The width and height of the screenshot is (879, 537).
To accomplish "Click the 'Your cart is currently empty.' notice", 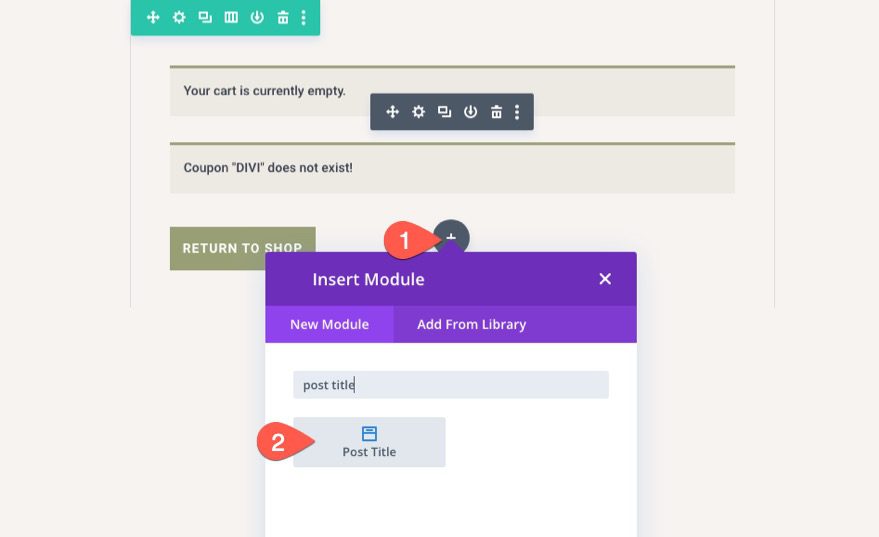I will click(x=452, y=91).
